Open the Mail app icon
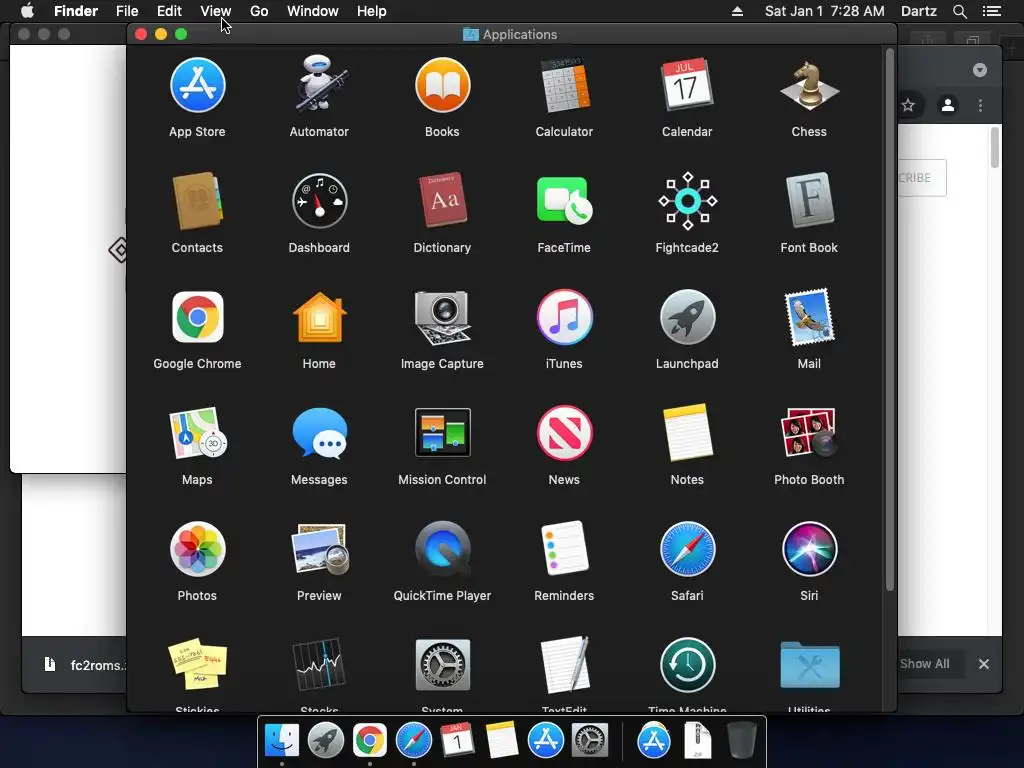Viewport: 1024px width, 768px height. pos(809,317)
